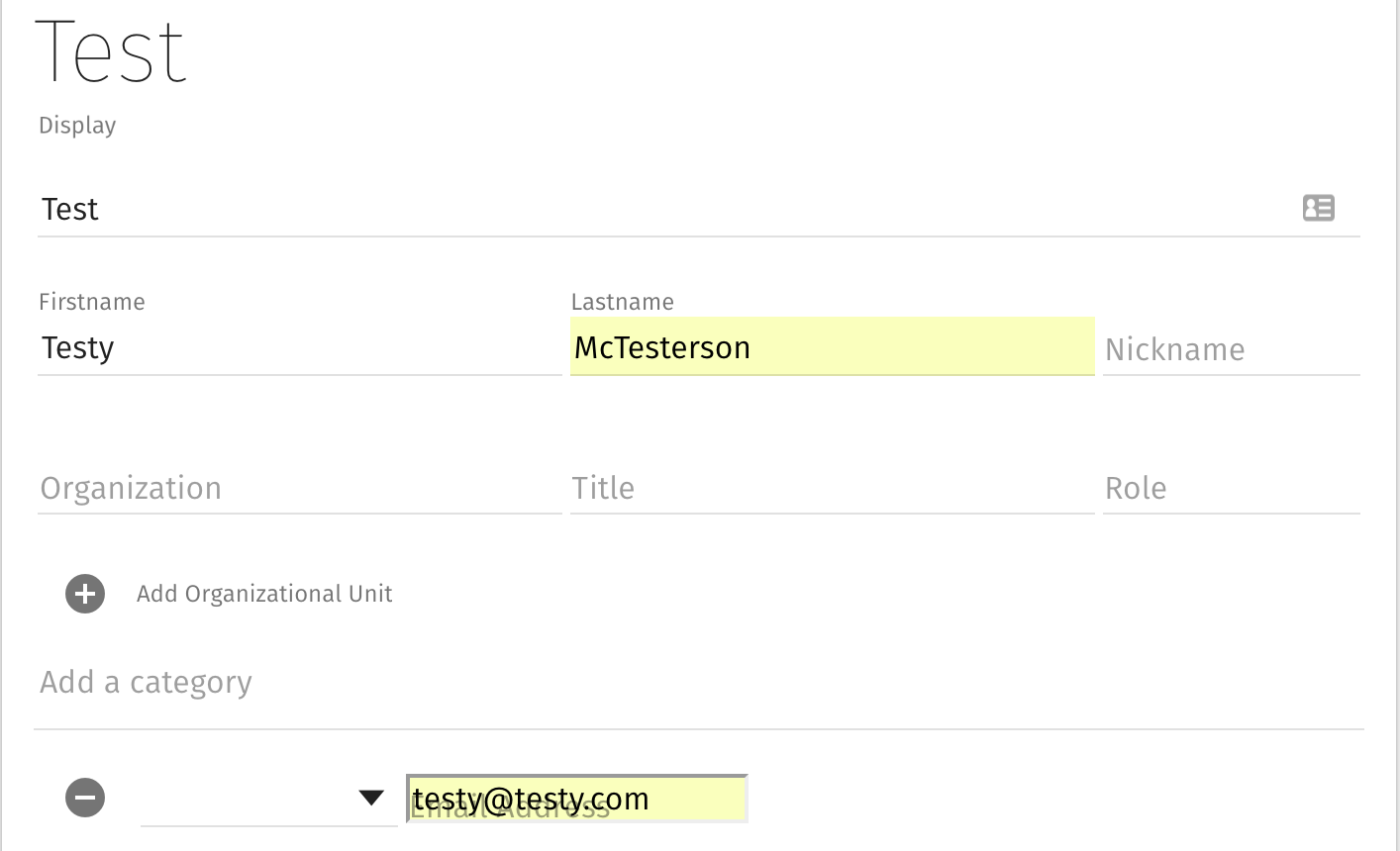Screen dimensions: 1400x851
Task: Remove the email row with minus icon
Action: coord(85,798)
